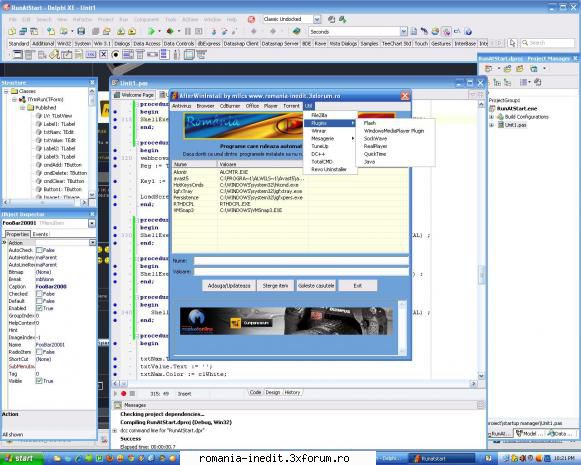Select the TActionList component at end of palette
The width and height of the screenshot is (581, 465).
tap(201, 55)
